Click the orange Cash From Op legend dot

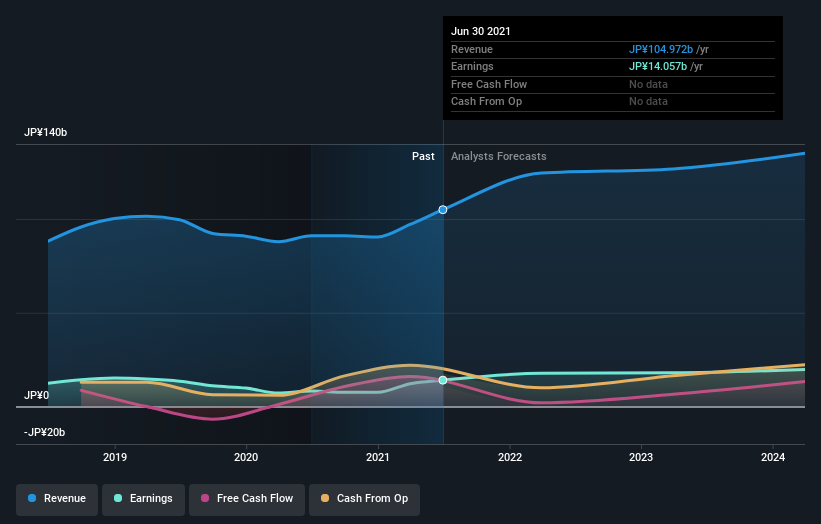pos(325,498)
